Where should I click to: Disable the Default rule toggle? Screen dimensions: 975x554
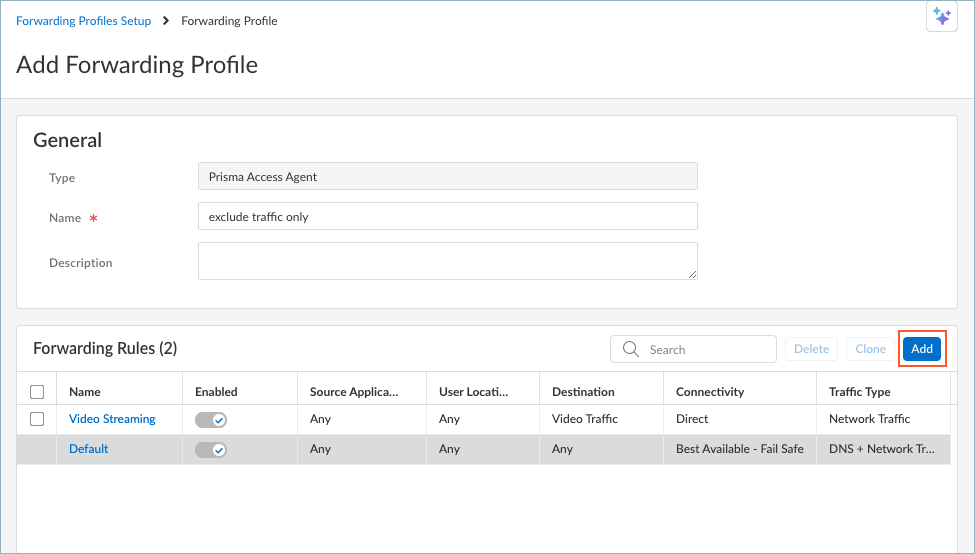click(211, 450)
